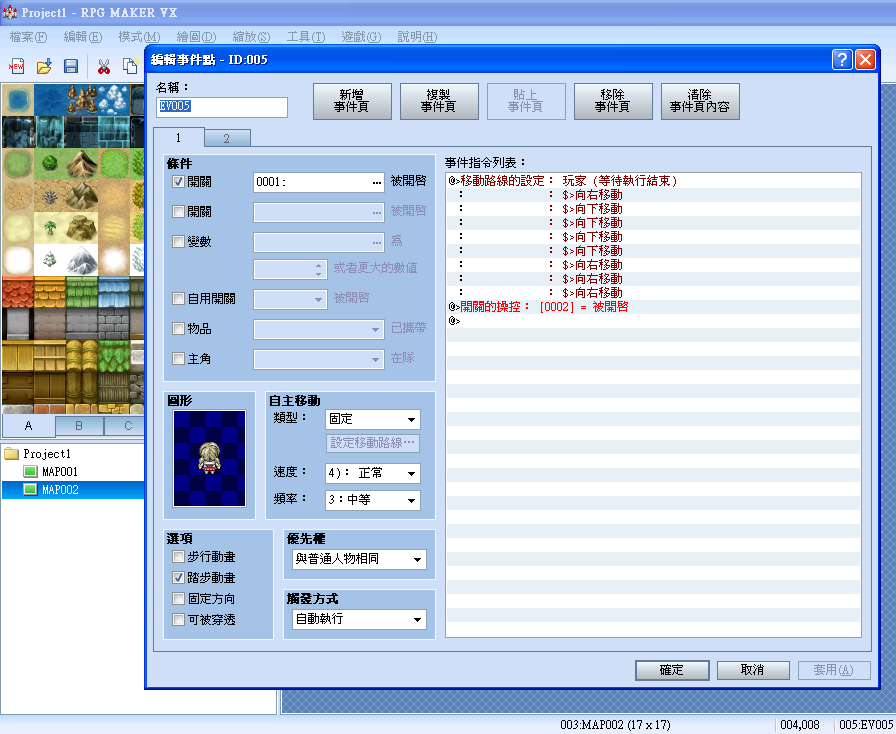This screenshot has height=734, width=896.
Task: Open the 檔案 menu
Action: (x=28, y=37)
